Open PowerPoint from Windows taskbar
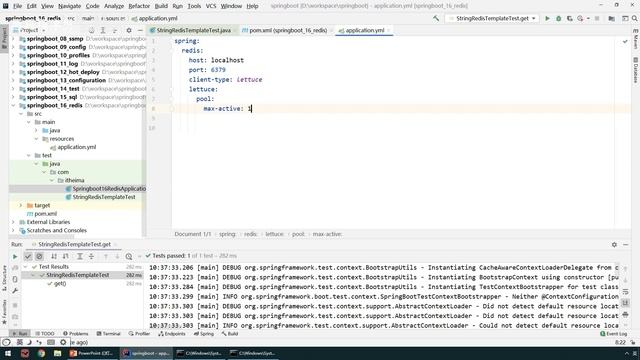Viewport: 640px width, 360px height. coord(92,353)
